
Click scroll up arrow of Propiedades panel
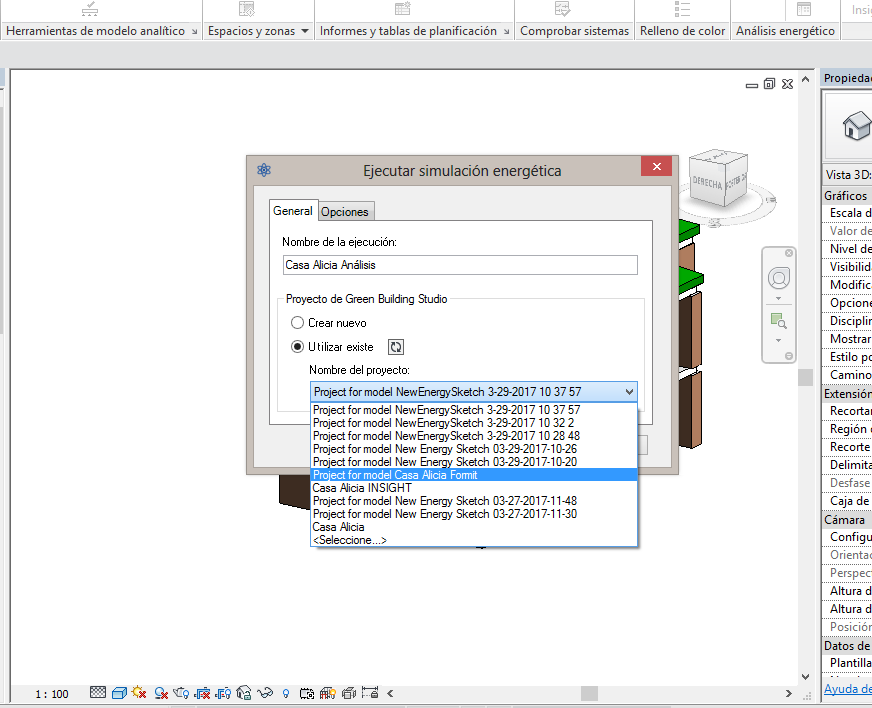coord(805,80)
